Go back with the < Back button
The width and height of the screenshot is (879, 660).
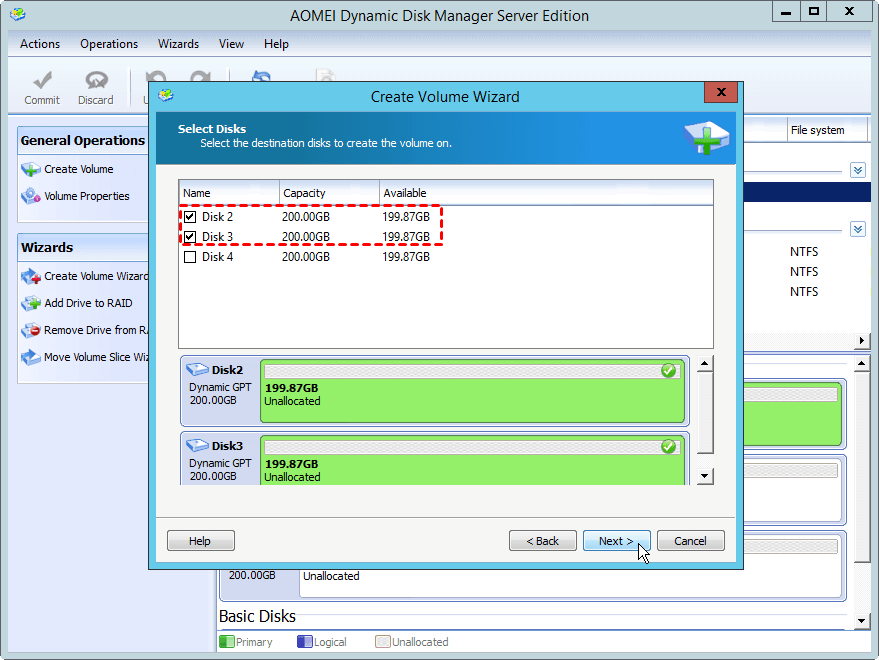(x=543, y=541)
